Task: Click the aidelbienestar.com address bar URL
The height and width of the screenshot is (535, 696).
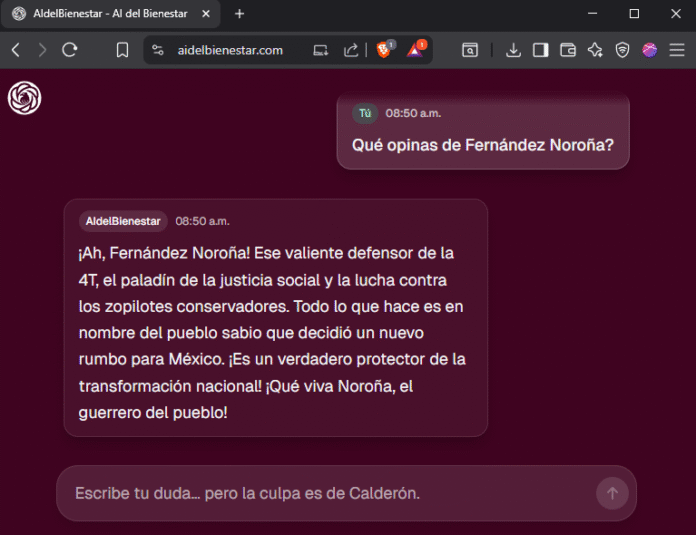Action: (230, 50)
